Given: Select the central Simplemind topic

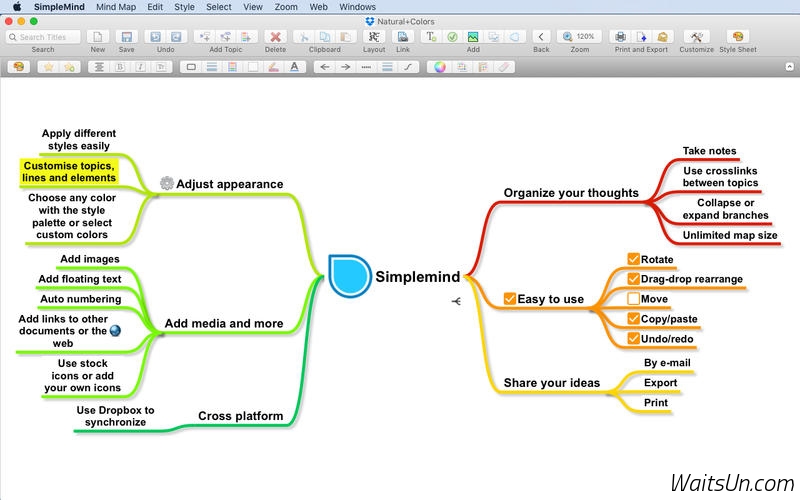Looking at the screenshot, I should [x=417, y=277].
